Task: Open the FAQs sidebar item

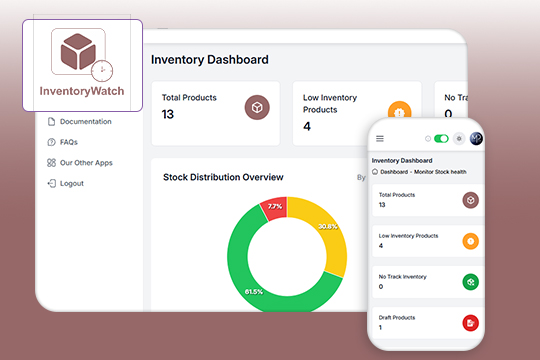Action: [62, 142]
